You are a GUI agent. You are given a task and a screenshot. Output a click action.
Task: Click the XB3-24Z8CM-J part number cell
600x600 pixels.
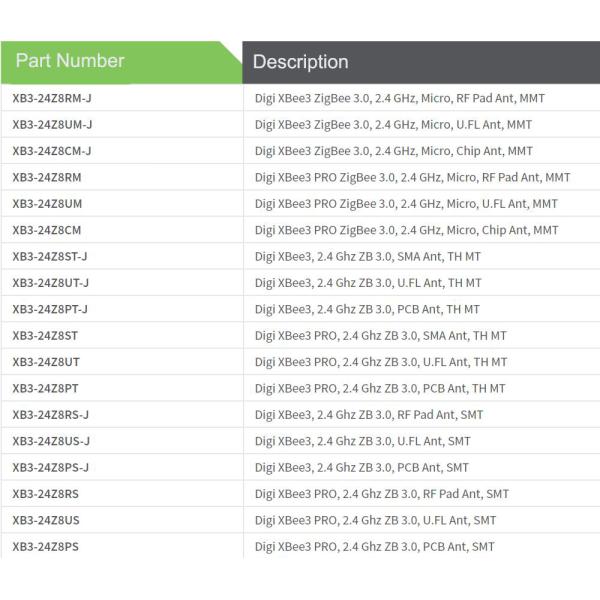point(52,151)
